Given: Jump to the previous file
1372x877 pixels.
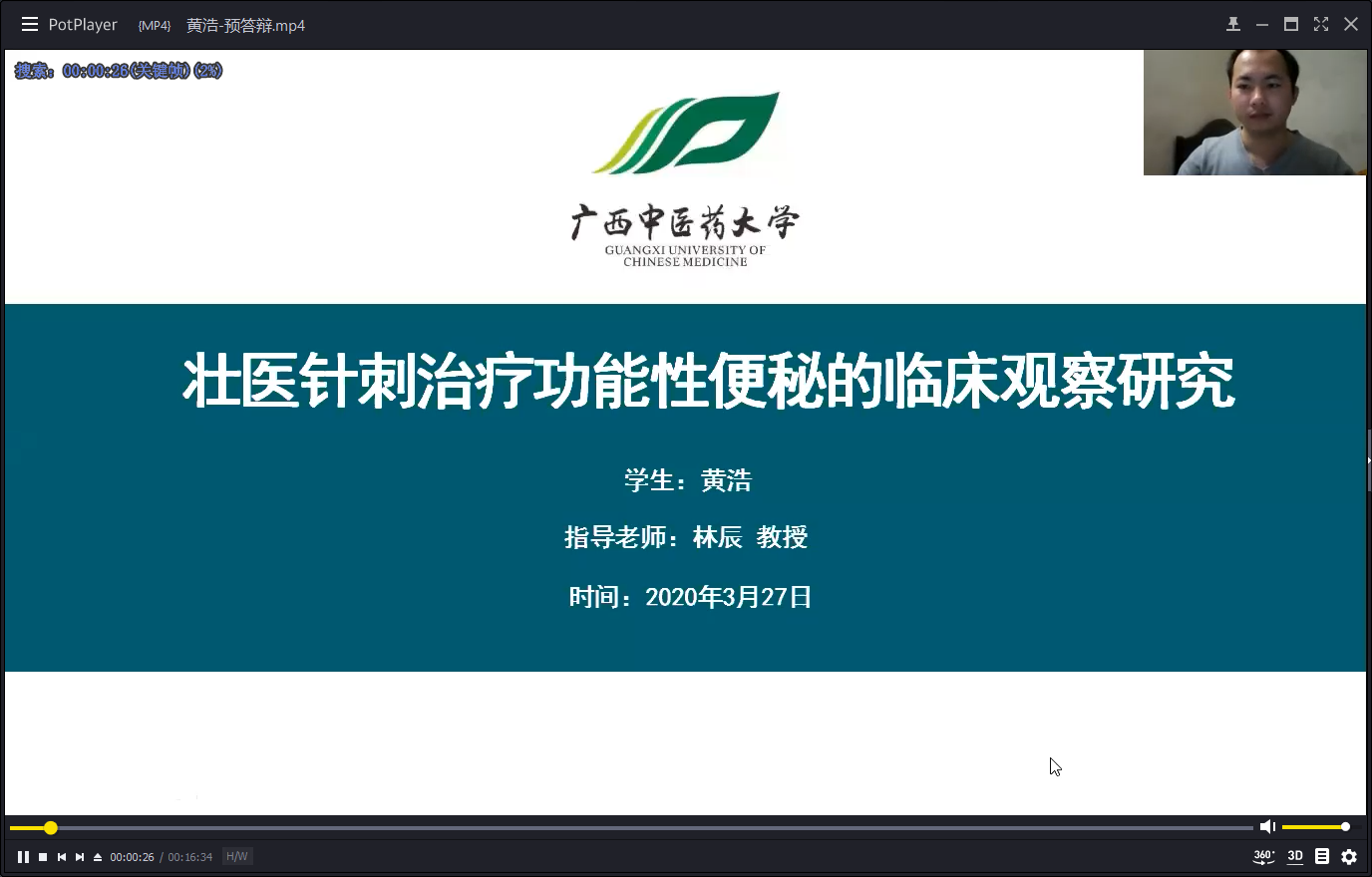Looking at the screenshot, I should click(62, 857).
